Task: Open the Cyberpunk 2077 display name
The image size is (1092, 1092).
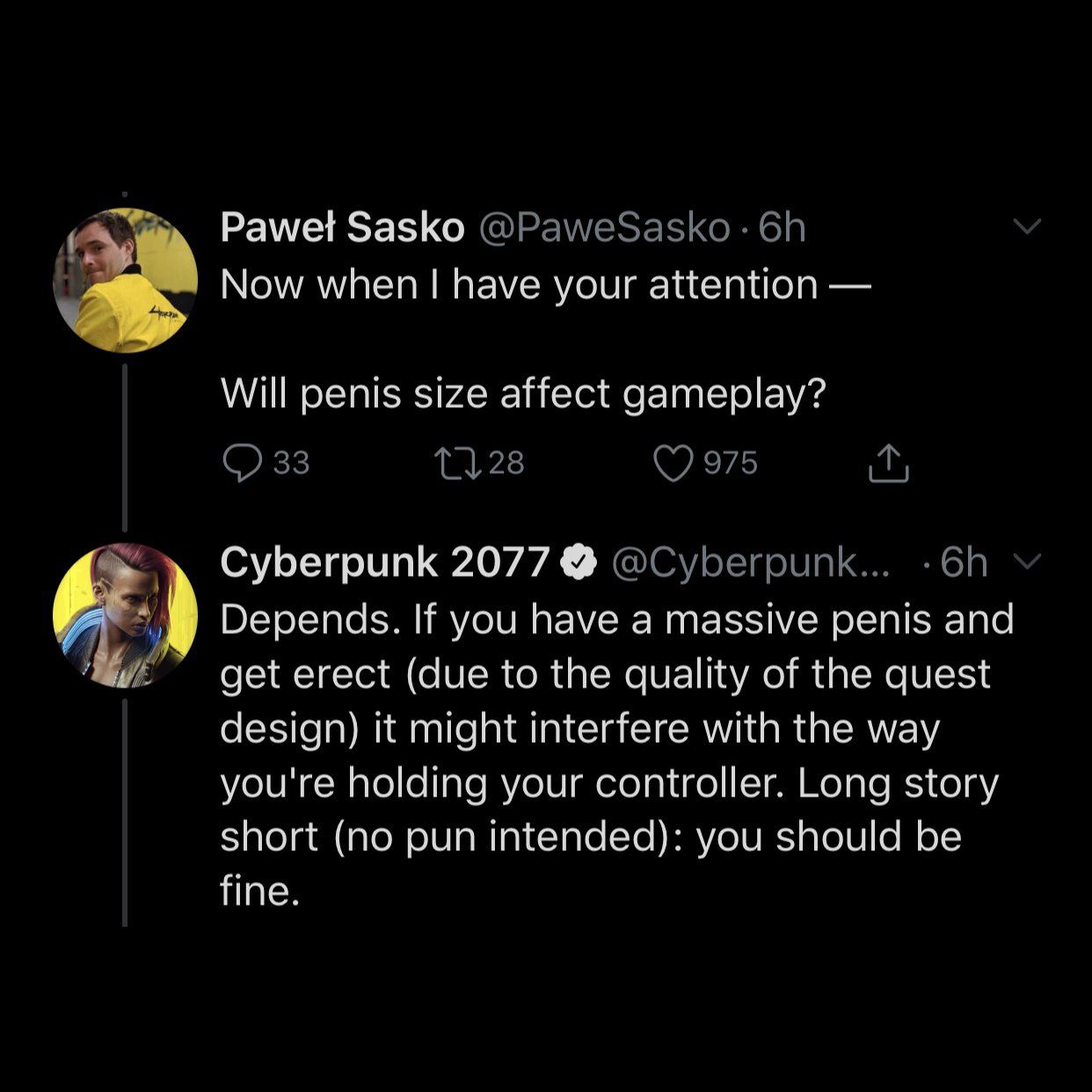Action: (384, 563)
